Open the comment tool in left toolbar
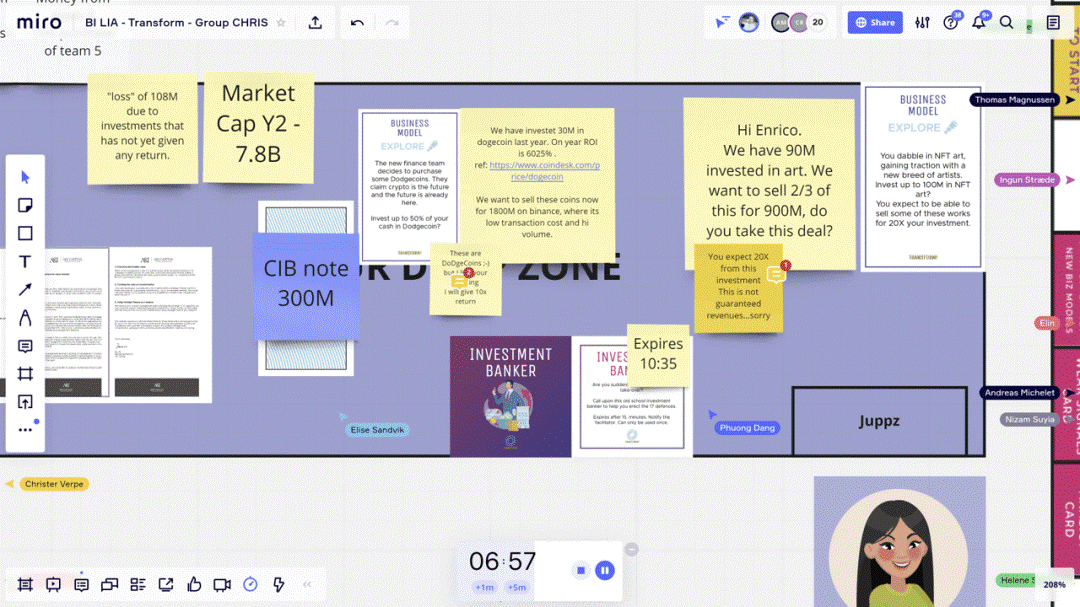The width and height of the screenshot is (1080, 607). 25,346
